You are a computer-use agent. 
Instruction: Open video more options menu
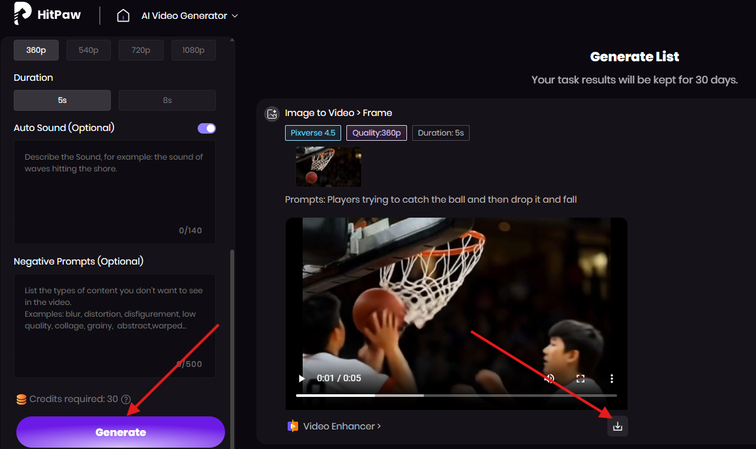[611, 379]
